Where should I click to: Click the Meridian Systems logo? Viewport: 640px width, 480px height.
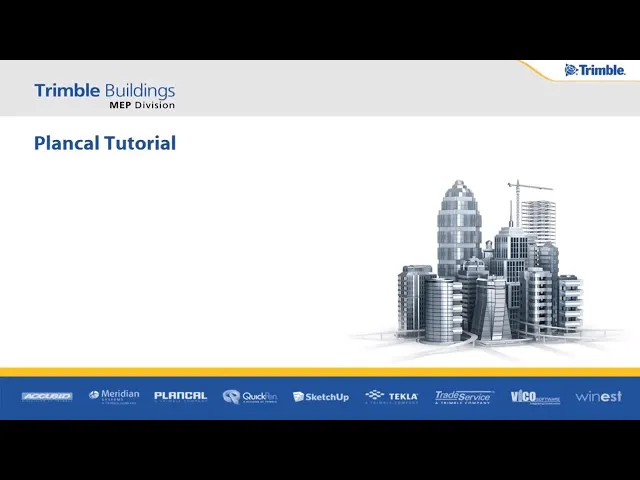tap(114, 396)
